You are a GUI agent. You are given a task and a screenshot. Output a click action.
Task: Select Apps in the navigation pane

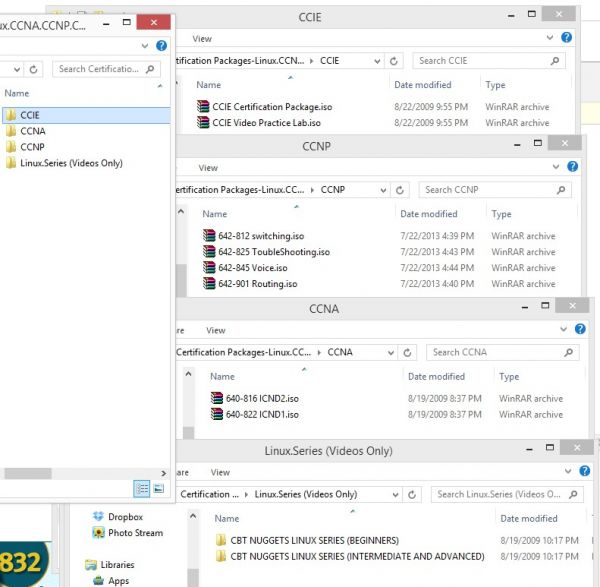point(118,580)
